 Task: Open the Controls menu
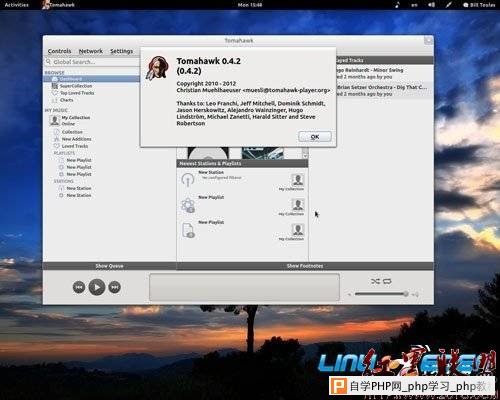(59, 51)
